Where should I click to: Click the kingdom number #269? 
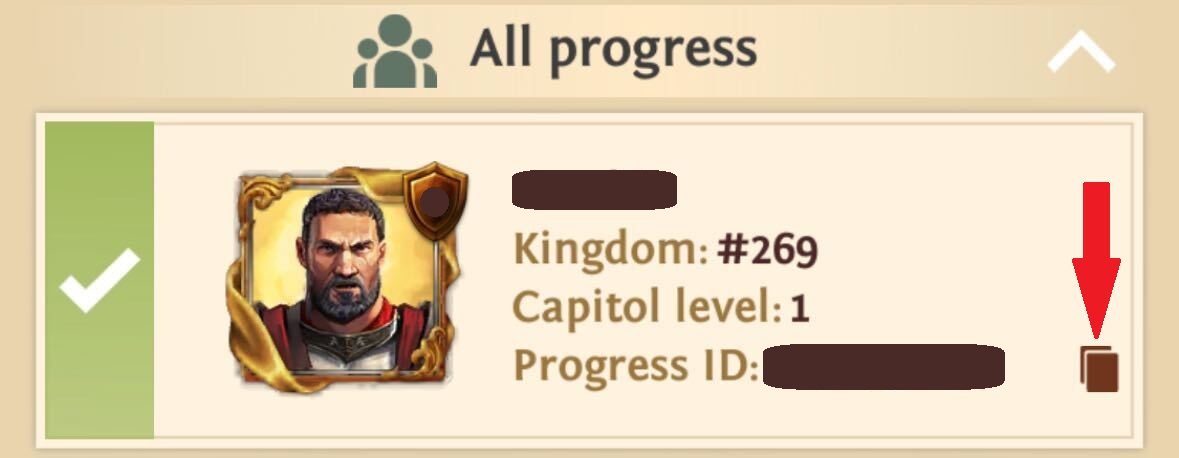click(x=767, y=250)
